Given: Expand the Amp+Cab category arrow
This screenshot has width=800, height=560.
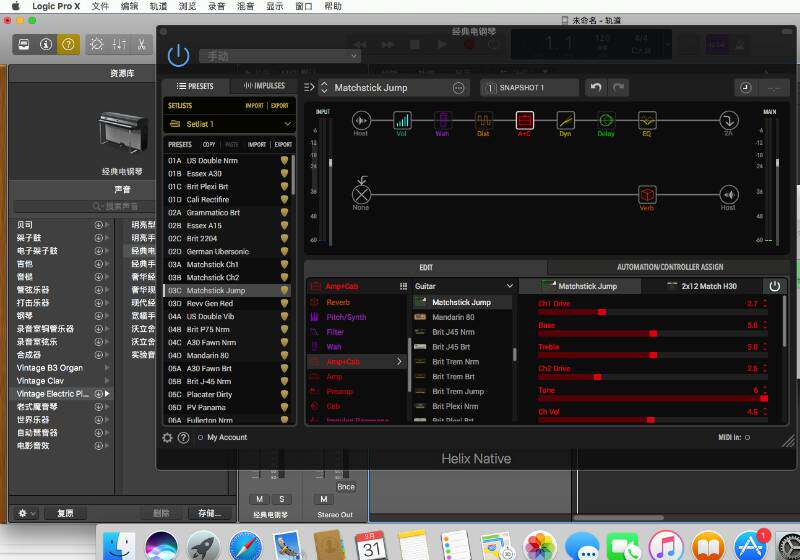Looking at the screenshot, I should click(x=399, y=362).
